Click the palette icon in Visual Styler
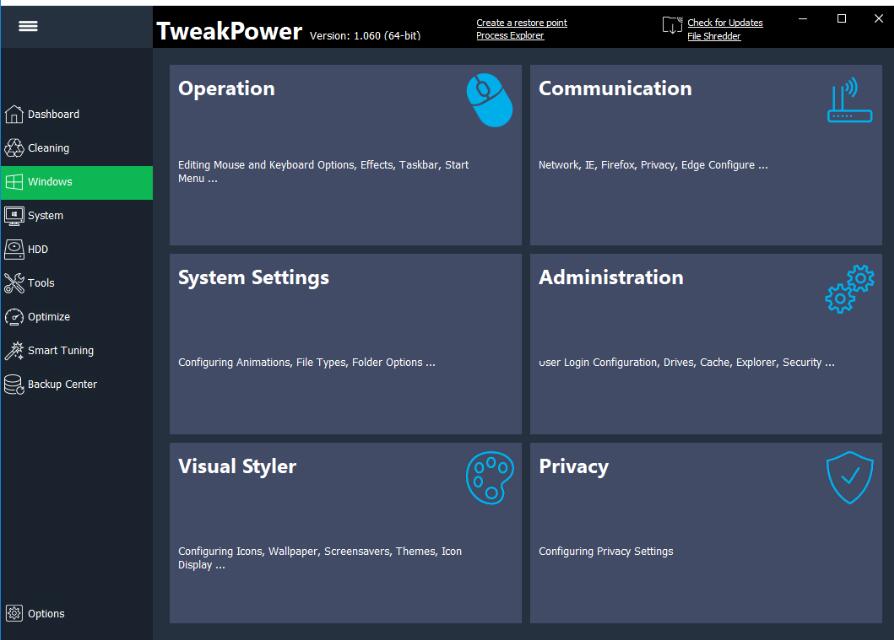The height and width of the screenshot is (640, 894). [x=489, y=478]
